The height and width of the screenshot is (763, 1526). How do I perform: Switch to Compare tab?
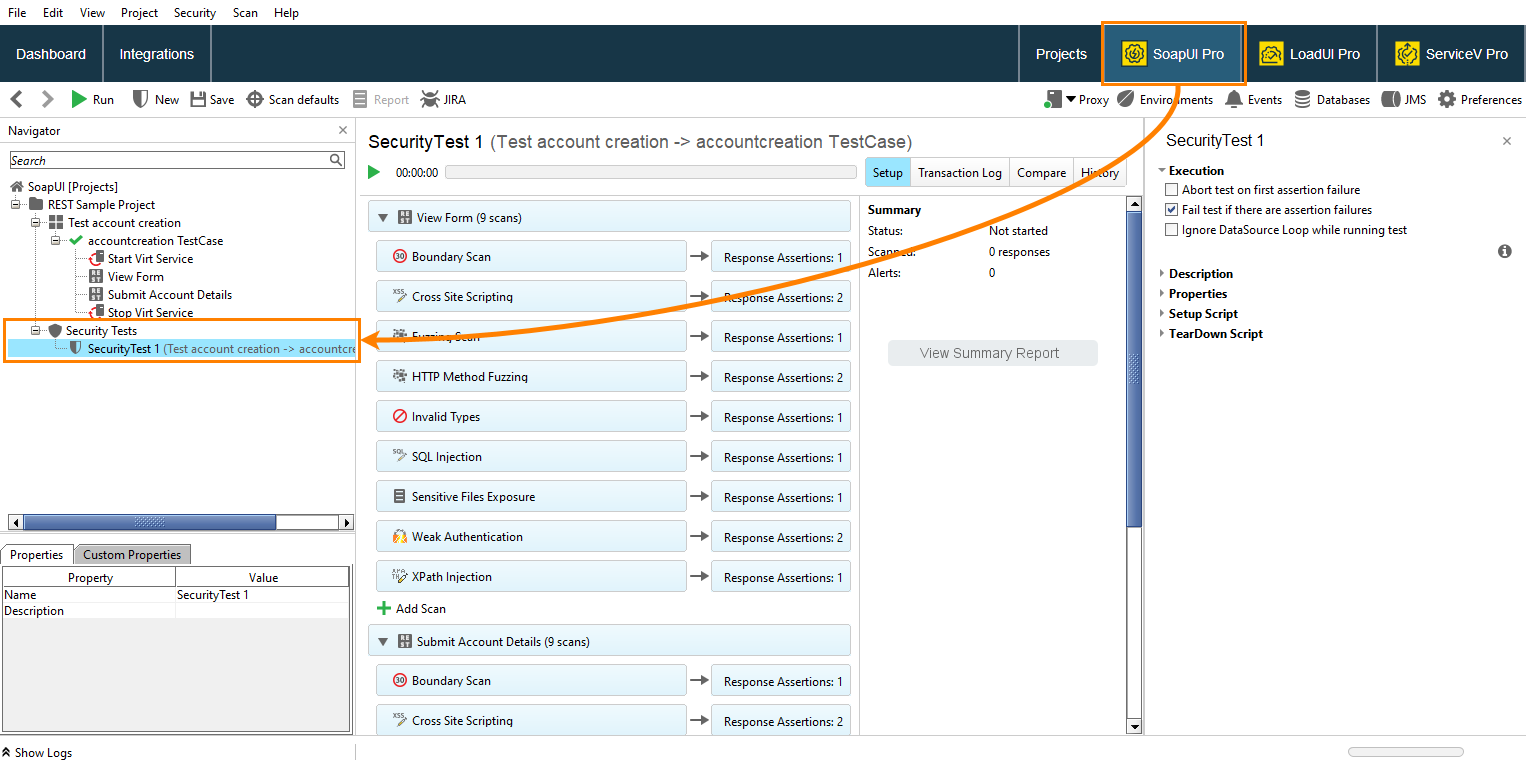coord(1041,172)
